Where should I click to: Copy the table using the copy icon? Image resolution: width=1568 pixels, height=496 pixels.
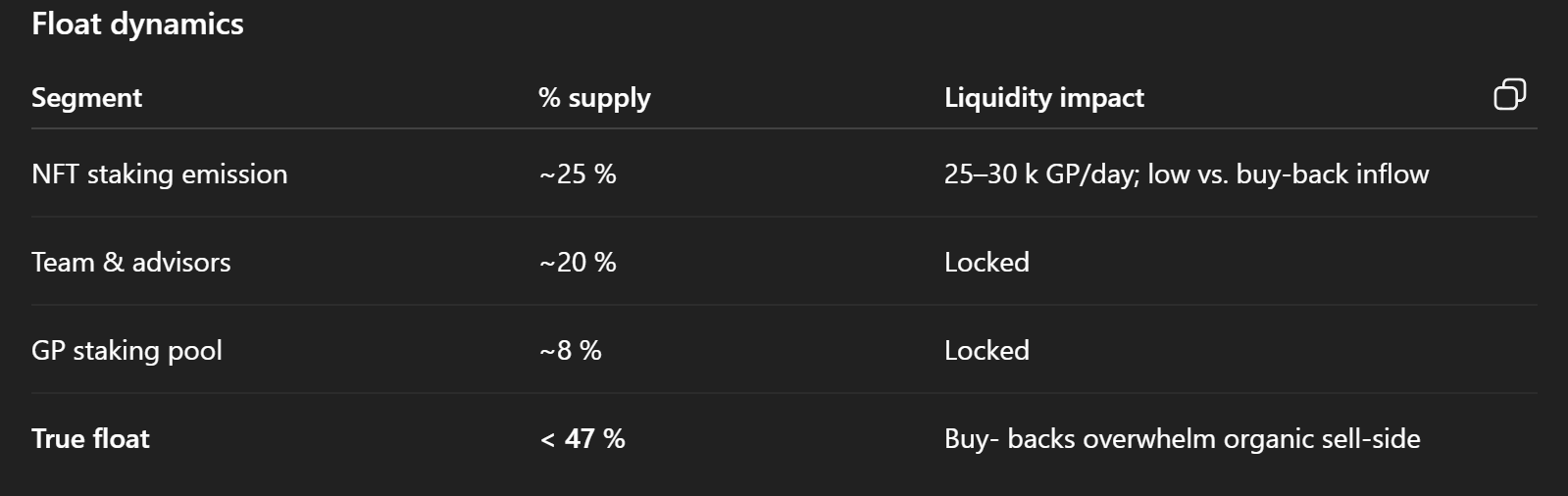(1509, 94)
